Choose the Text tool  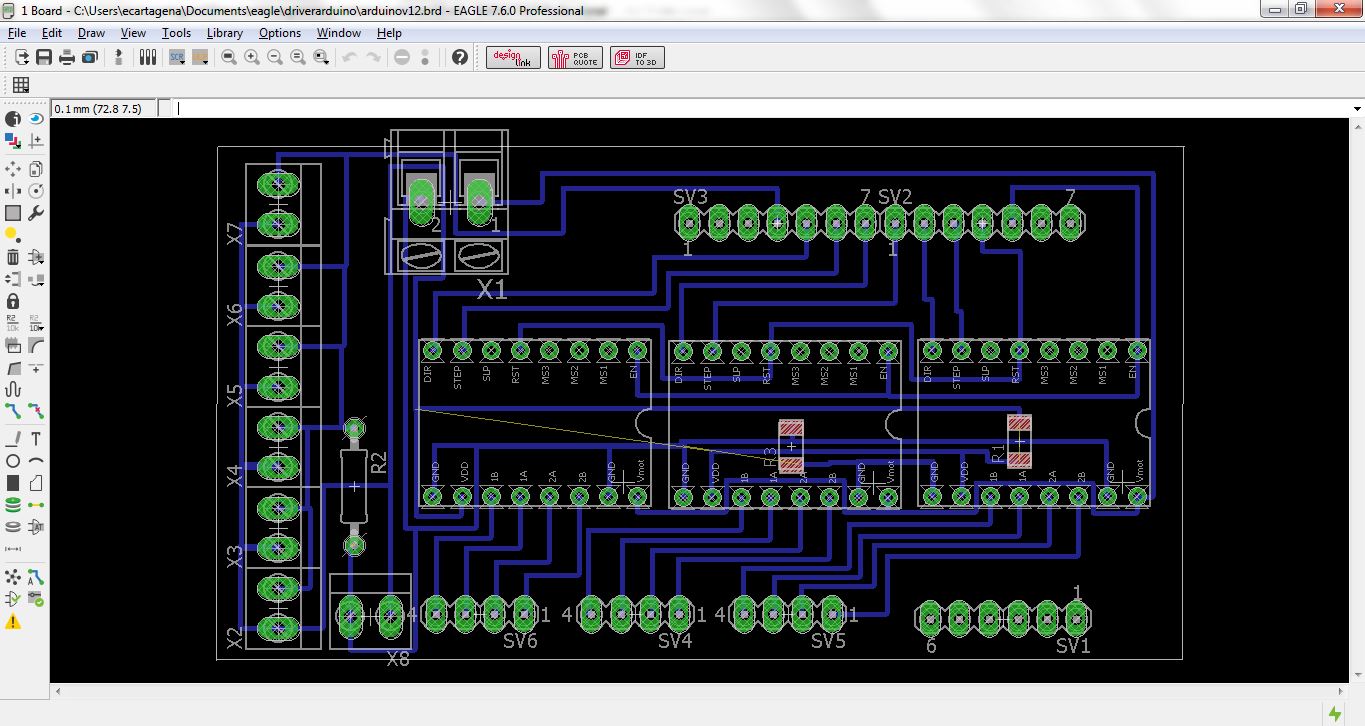(36, 439)
